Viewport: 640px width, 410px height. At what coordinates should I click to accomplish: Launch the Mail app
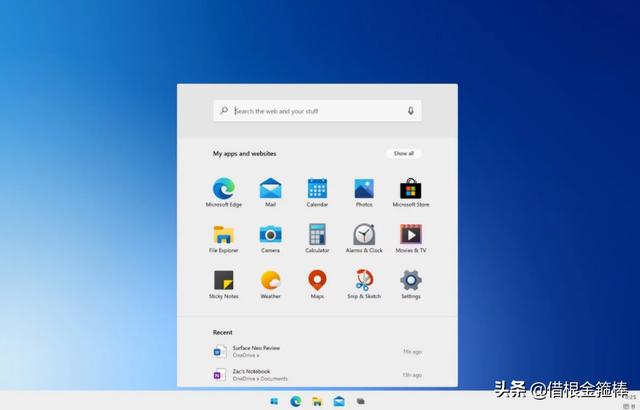(270, 188)
